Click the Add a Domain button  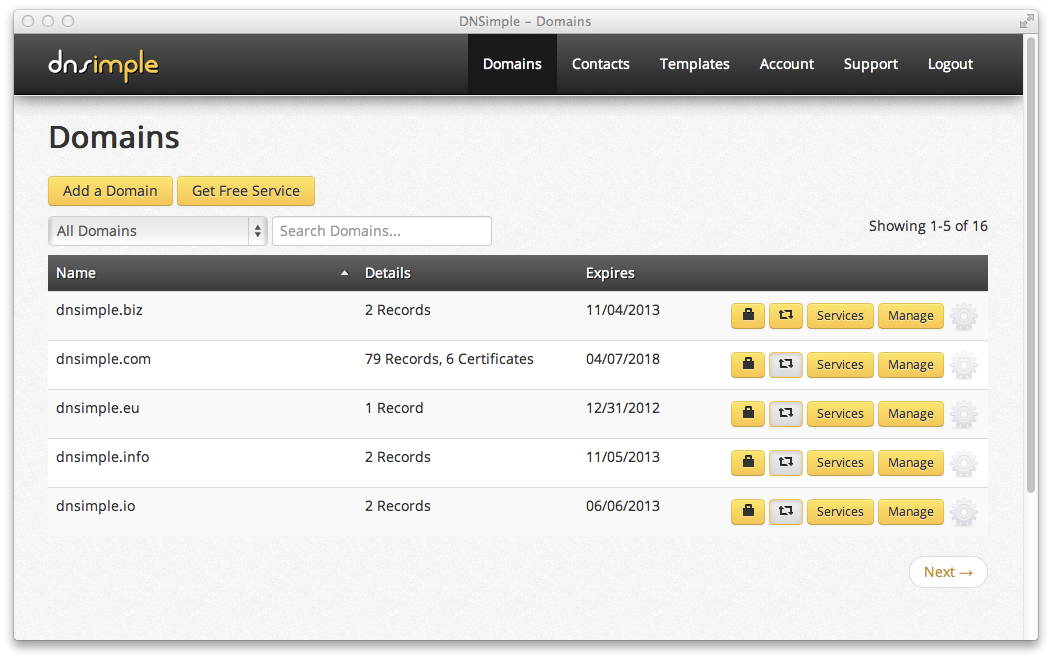[x=110, y=191]
